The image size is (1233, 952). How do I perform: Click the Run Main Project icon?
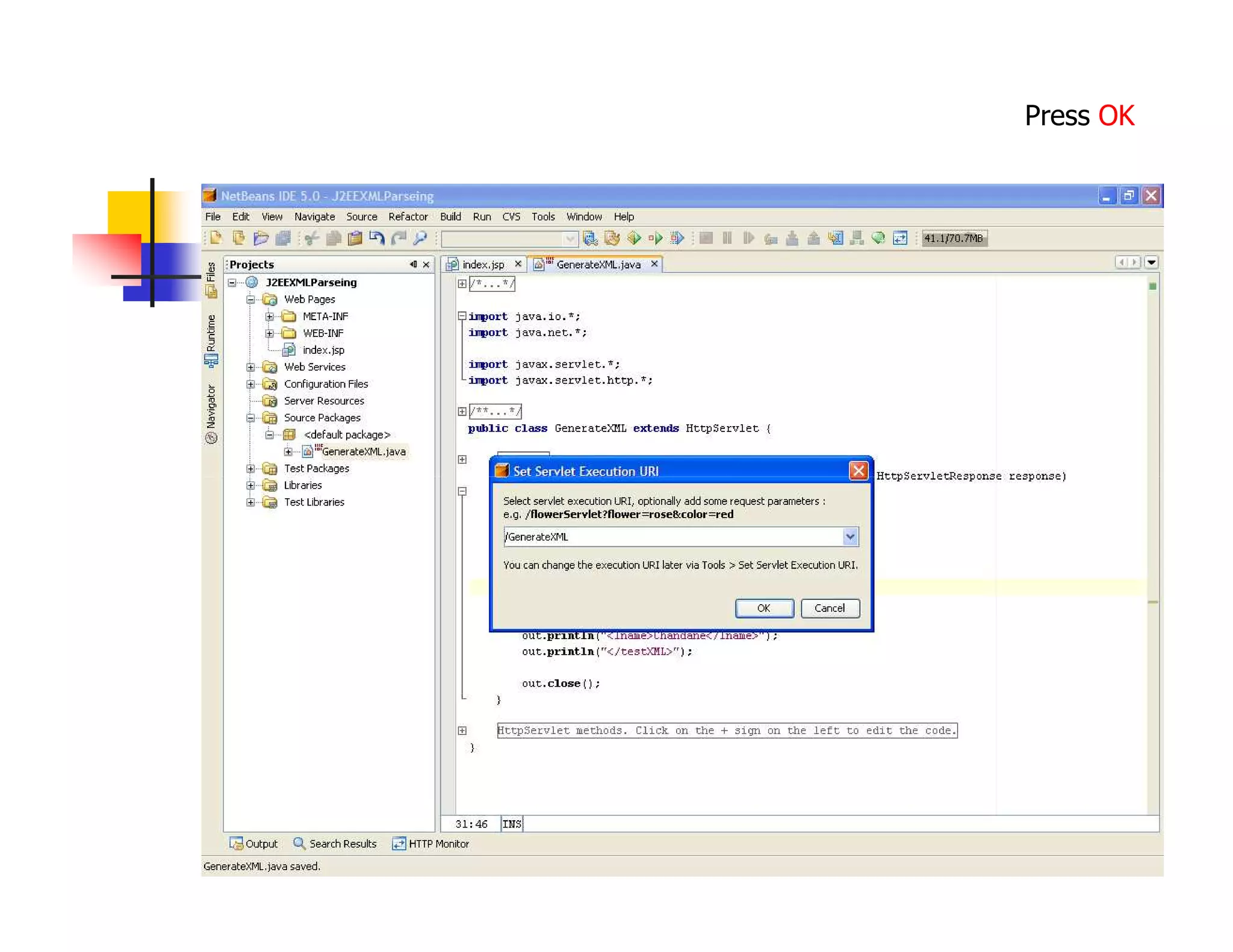634,238
